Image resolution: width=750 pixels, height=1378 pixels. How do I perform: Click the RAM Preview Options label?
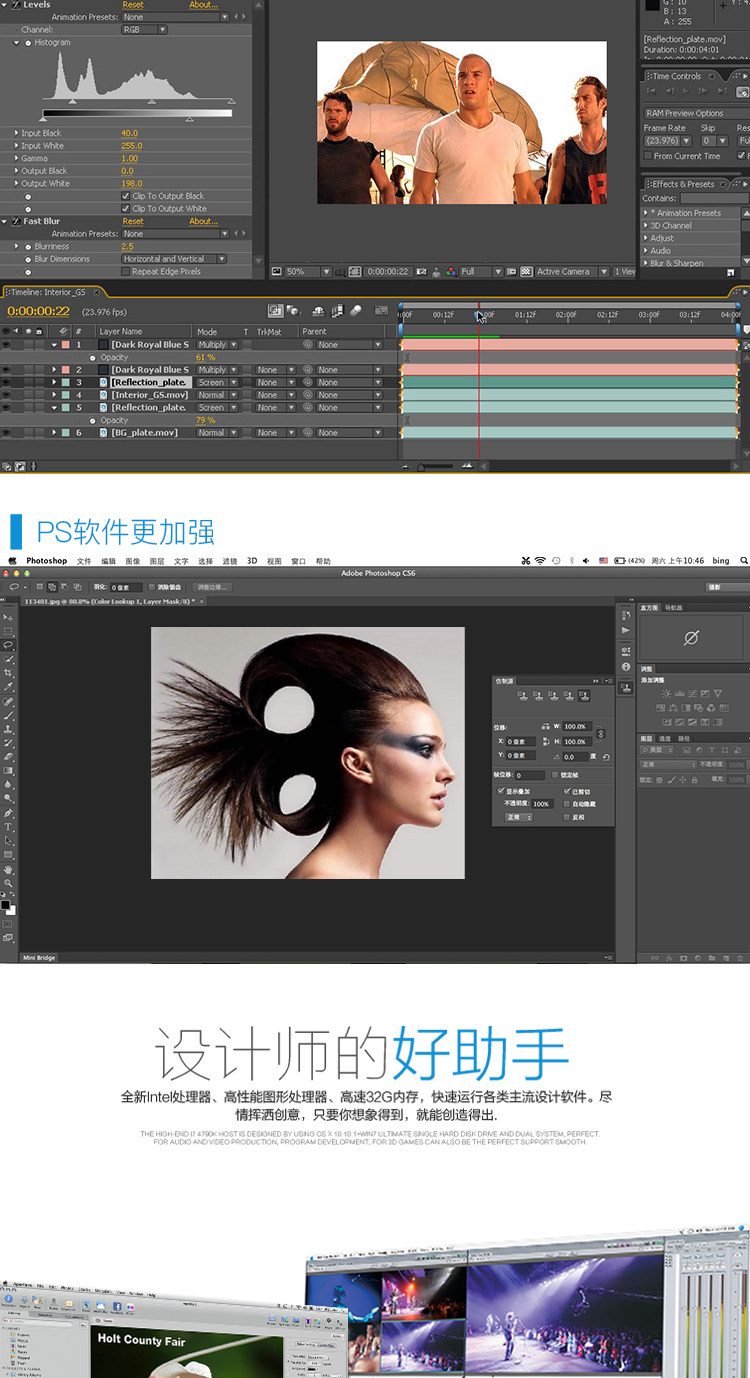click(684, 113)
